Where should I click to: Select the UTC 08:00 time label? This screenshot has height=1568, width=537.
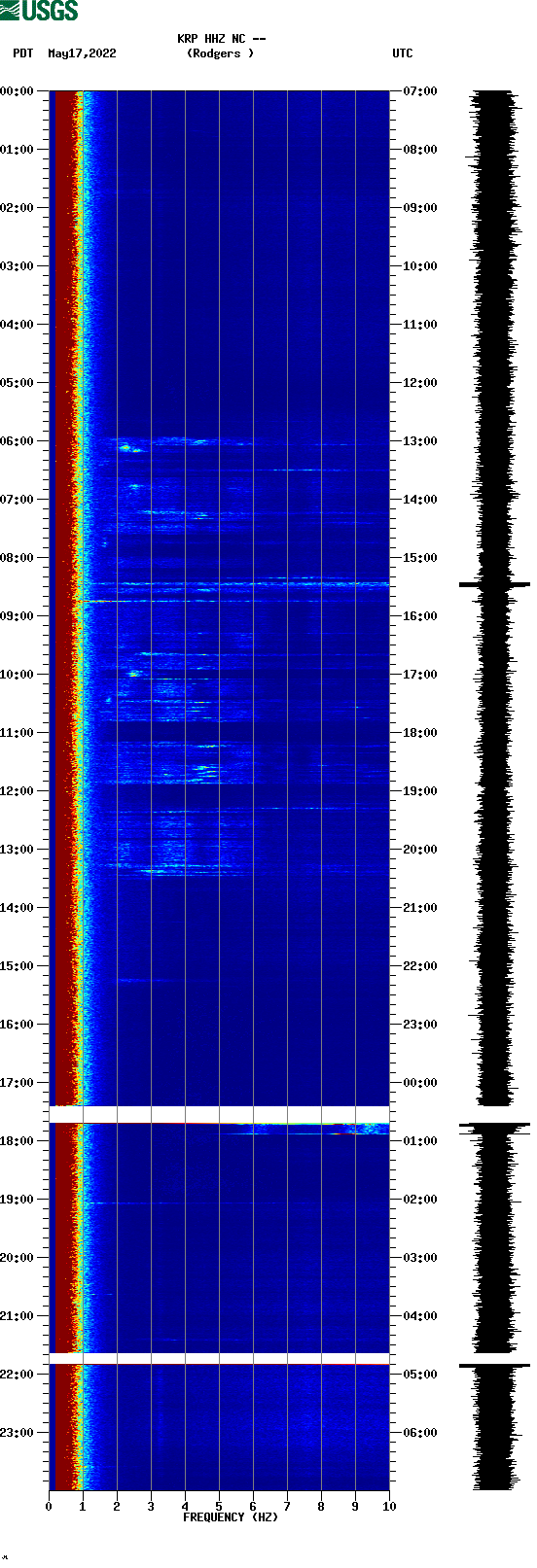tap(420, 150)
